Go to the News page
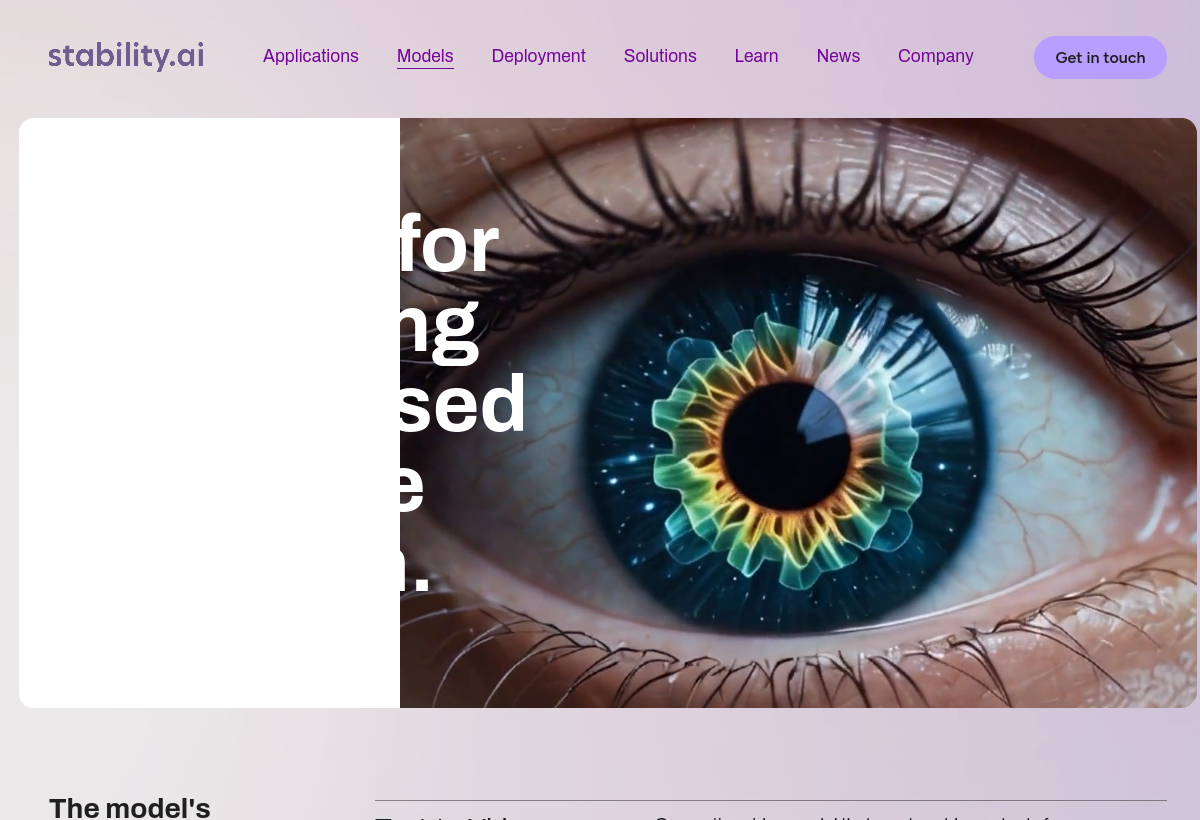Viewport: 1200px width, 820px height. coord(838,56)
